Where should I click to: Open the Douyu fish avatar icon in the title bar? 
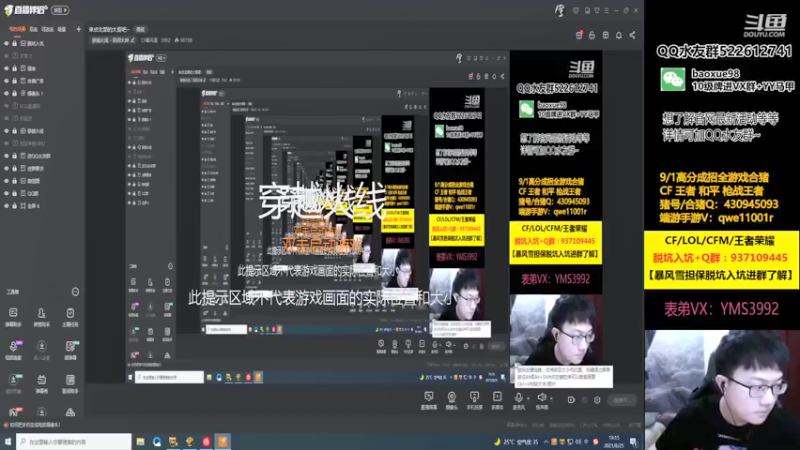[560, 10]
